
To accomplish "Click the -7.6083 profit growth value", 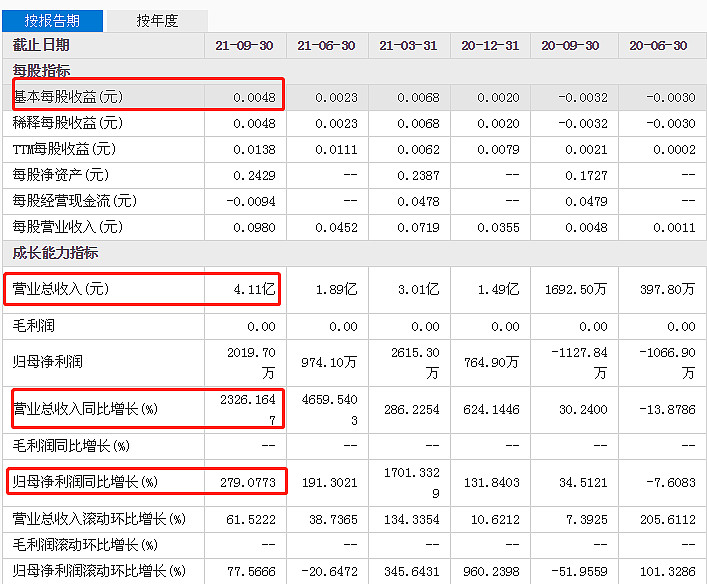I will pyautogui.click(x=671, y=483).
